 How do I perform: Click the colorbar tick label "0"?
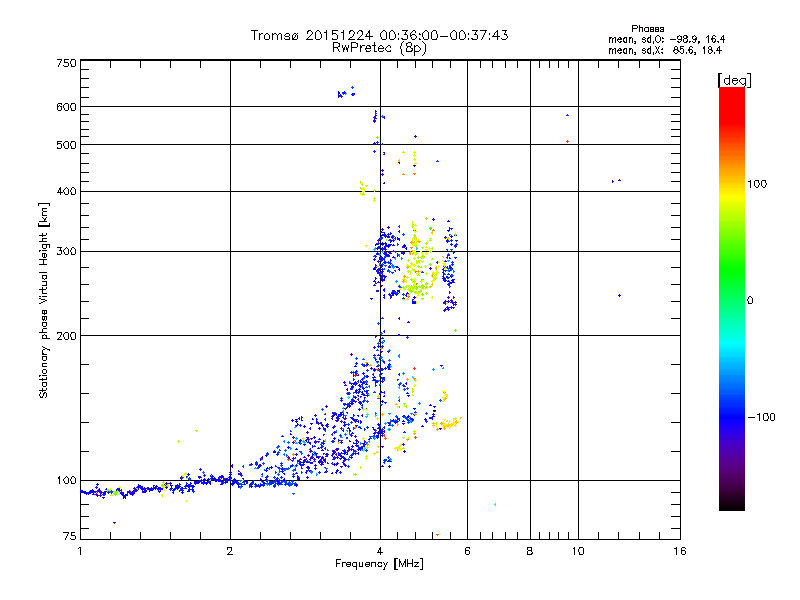pos(750,301)
